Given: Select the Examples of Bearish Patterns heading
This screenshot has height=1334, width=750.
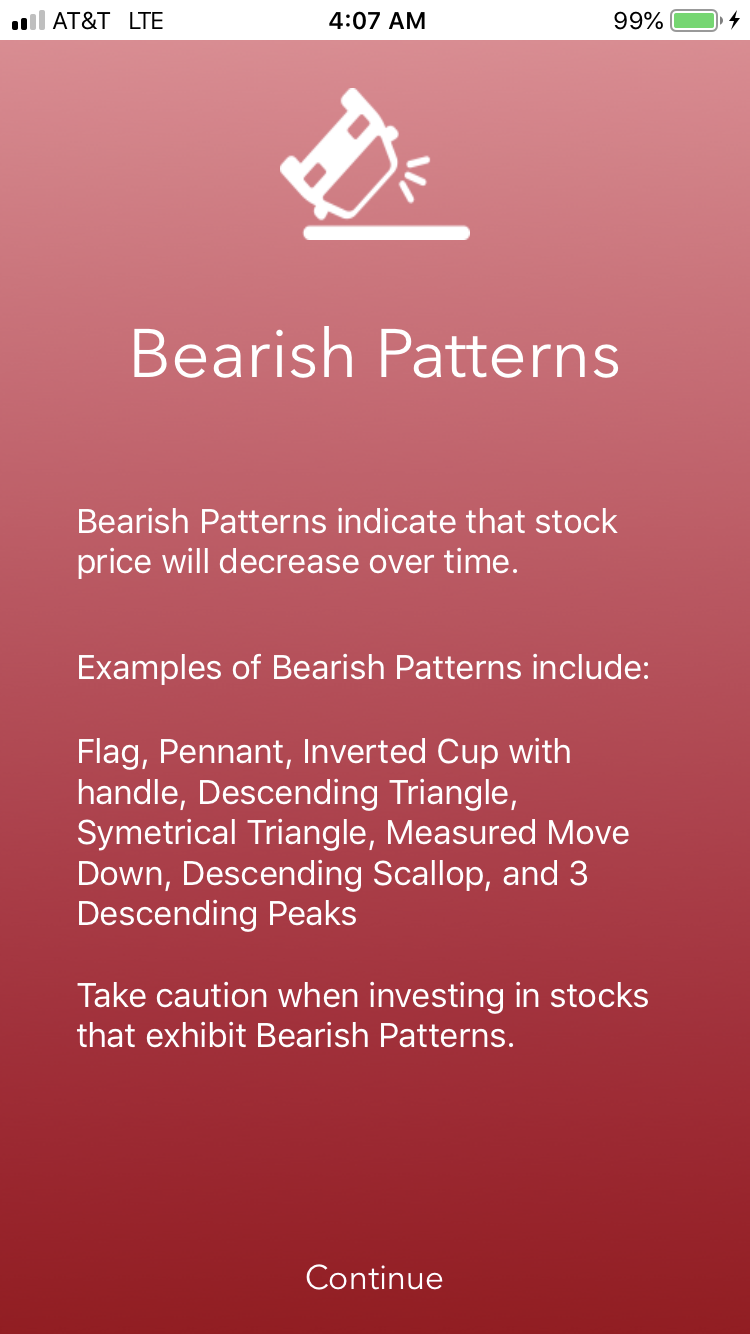Looking at the screenshot, I should click(363, 667).
